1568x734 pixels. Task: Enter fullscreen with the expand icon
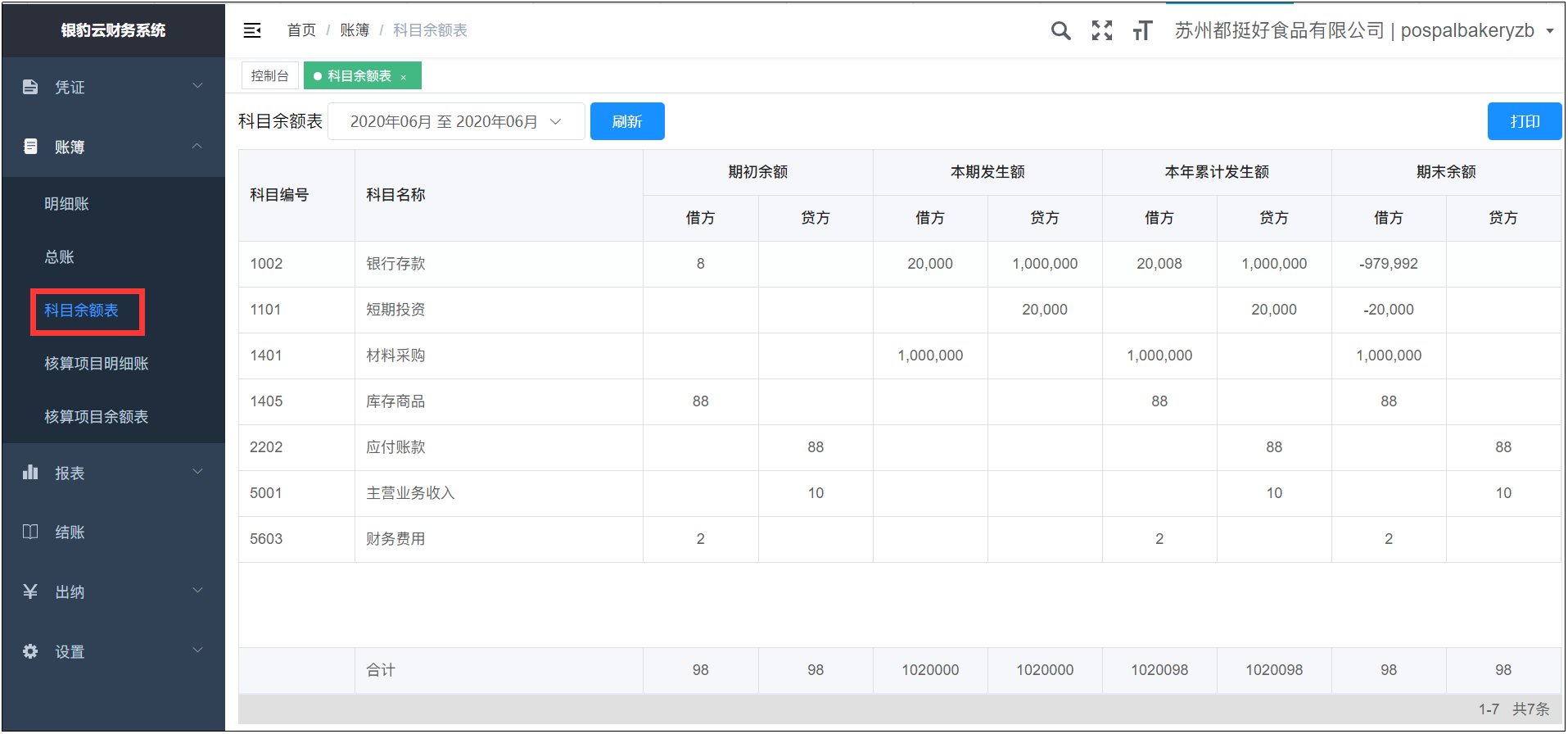pyautogui.click(x=1101, y=31)
